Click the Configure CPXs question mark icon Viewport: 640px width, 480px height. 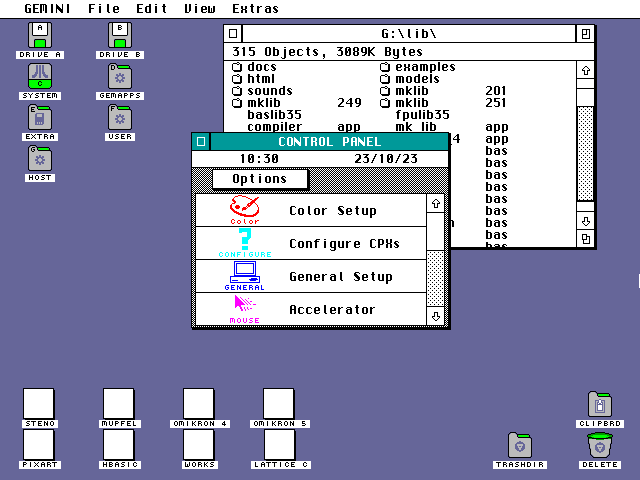click(245, 241)
